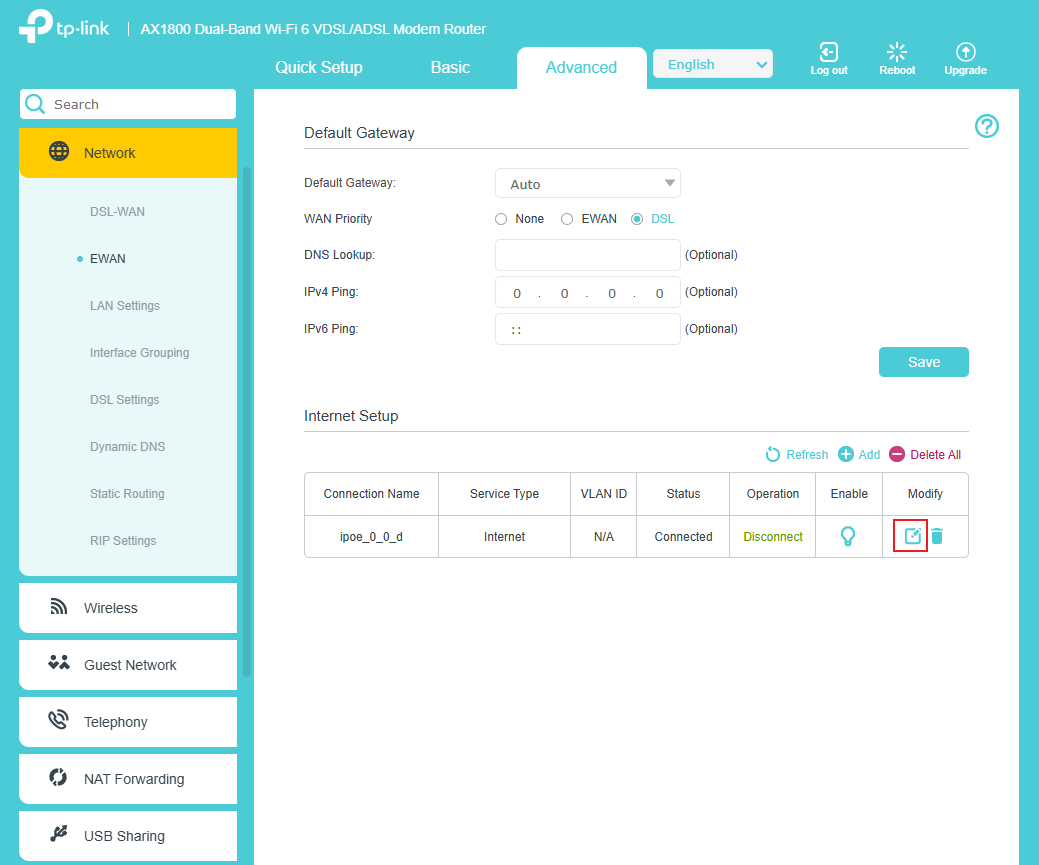1039x865 pixels.
Task: Click the Reboot icon
Action: (x=897, y=59)
